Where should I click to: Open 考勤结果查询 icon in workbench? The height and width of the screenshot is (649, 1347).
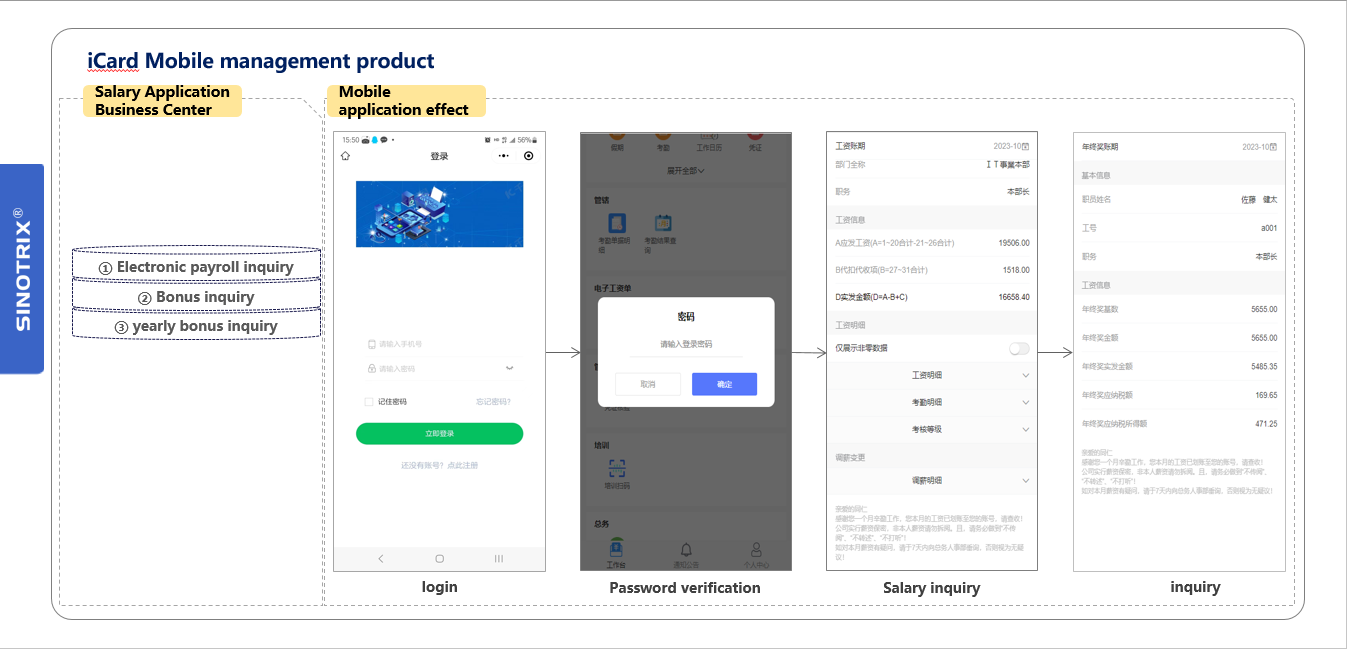662,224
